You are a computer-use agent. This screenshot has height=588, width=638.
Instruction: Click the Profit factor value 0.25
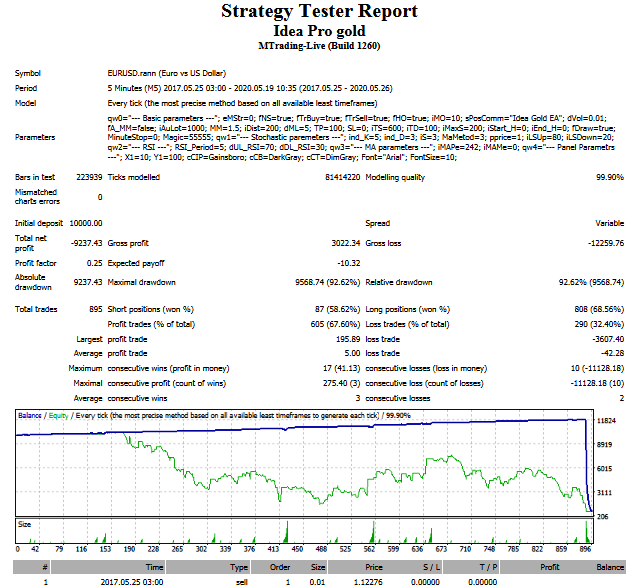coord(94,263)
